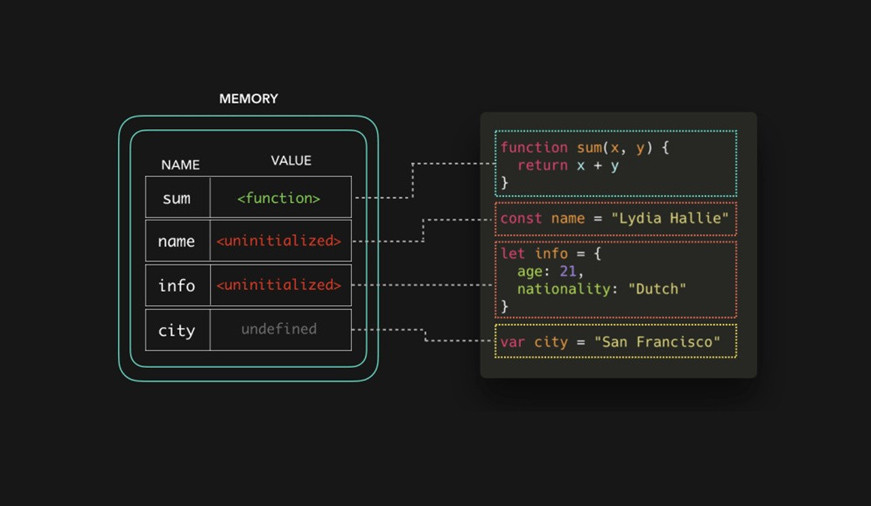871x506 pixels.
Task: Click the function keyword in the sum declaration
Action: point(534,147)
